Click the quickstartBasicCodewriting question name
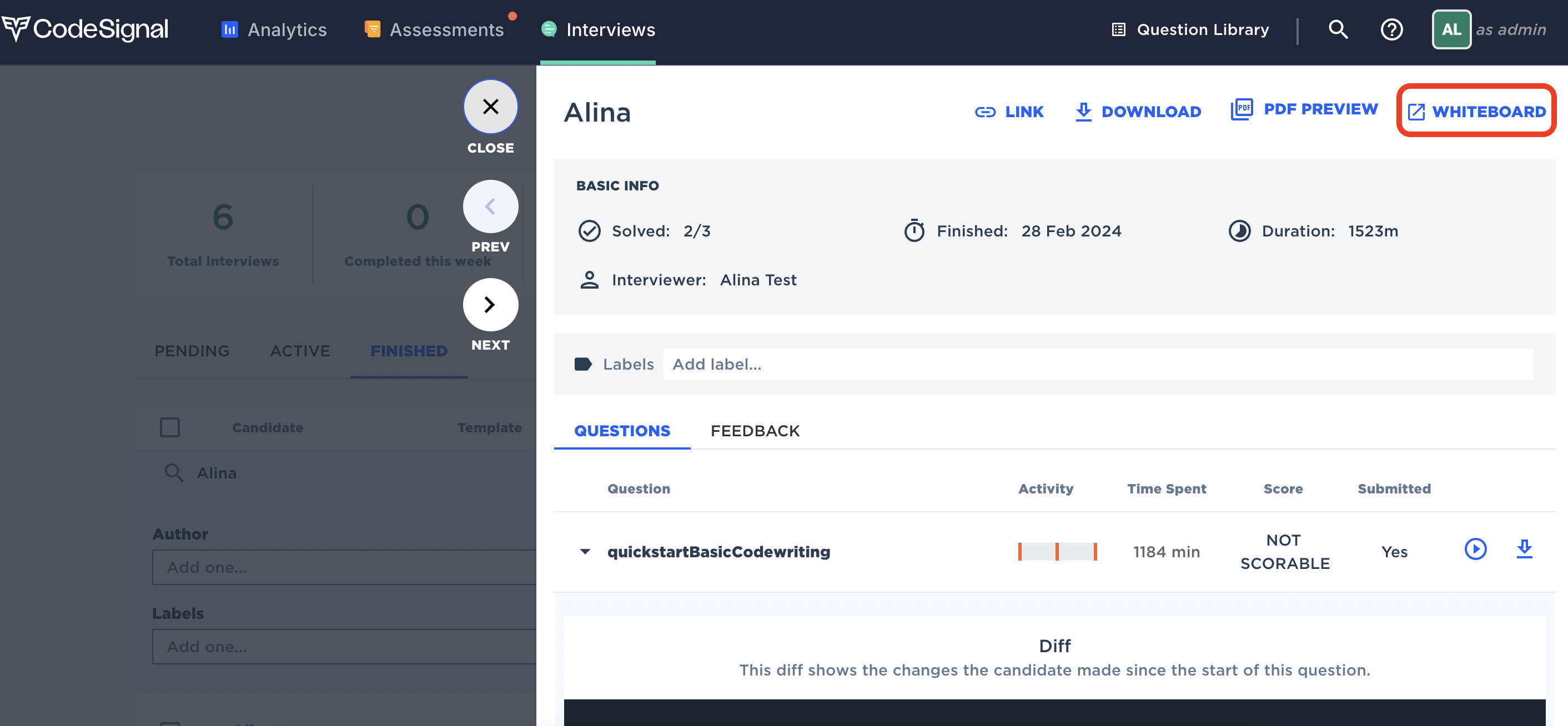Viewport: 1568px width, 726px height. tap(718, 551)
